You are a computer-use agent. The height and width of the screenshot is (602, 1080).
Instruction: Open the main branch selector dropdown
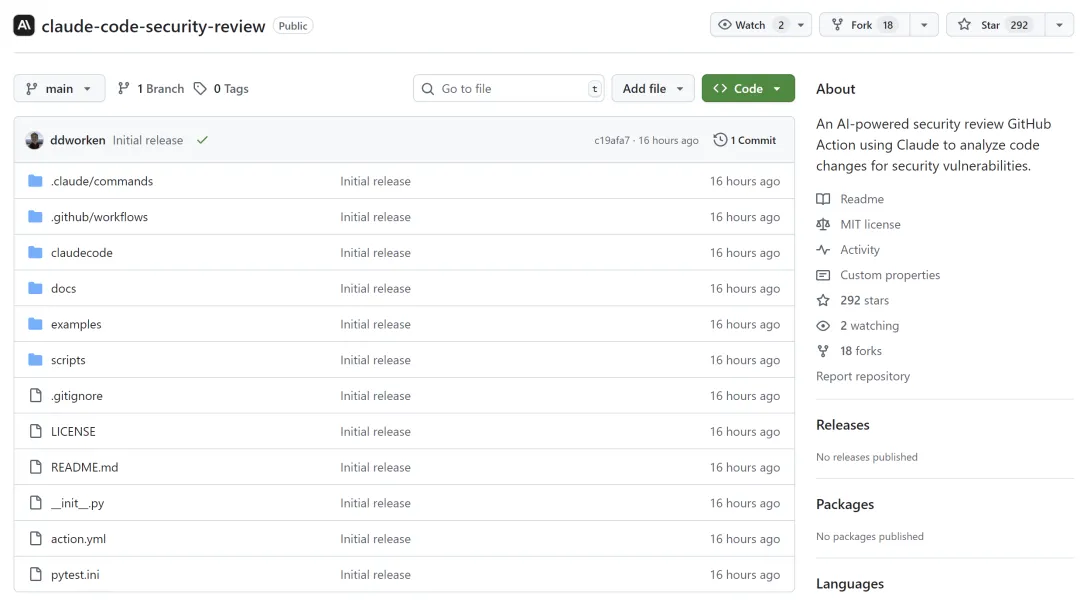[59, 88]
